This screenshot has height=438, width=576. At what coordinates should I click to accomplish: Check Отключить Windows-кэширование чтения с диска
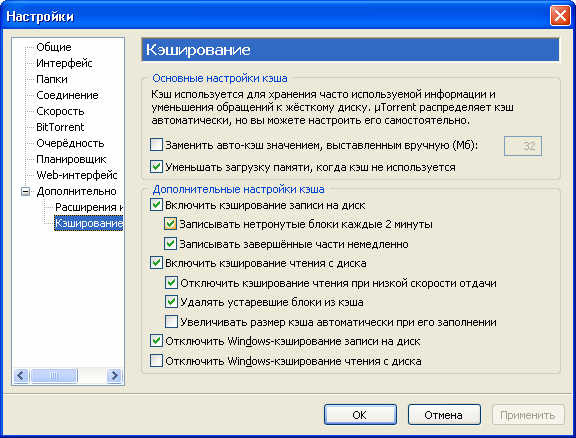(x=156, y=360)
